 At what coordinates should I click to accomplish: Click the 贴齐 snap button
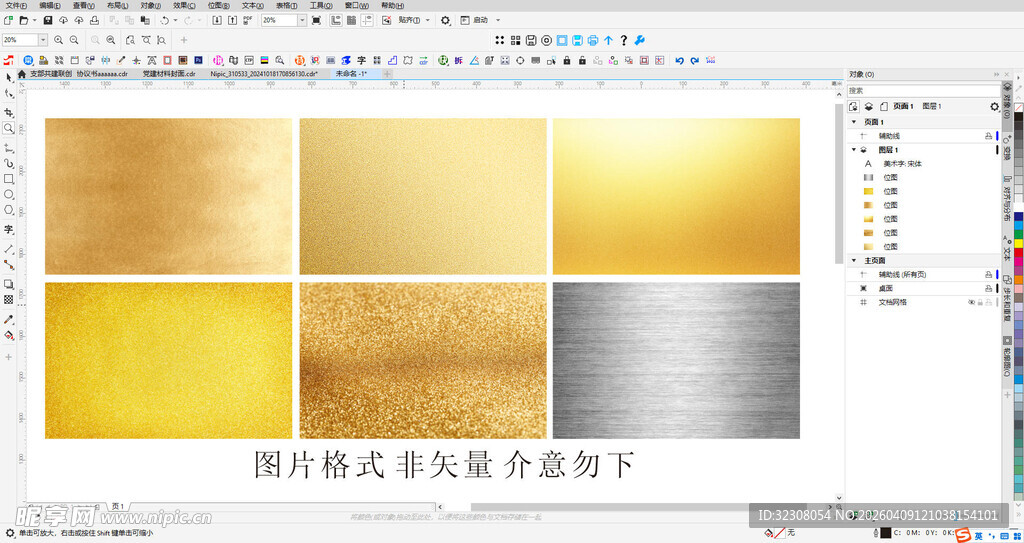click(x=412, y=20)
